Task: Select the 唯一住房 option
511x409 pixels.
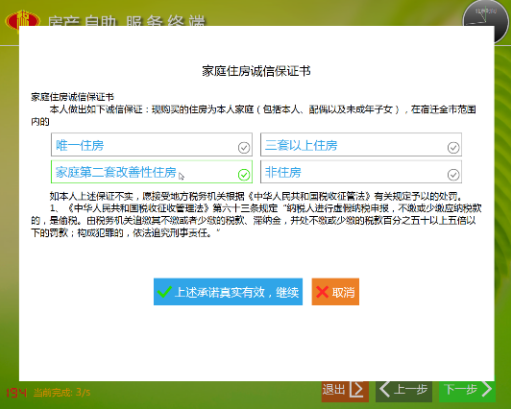Action: (x=152, y=145)
